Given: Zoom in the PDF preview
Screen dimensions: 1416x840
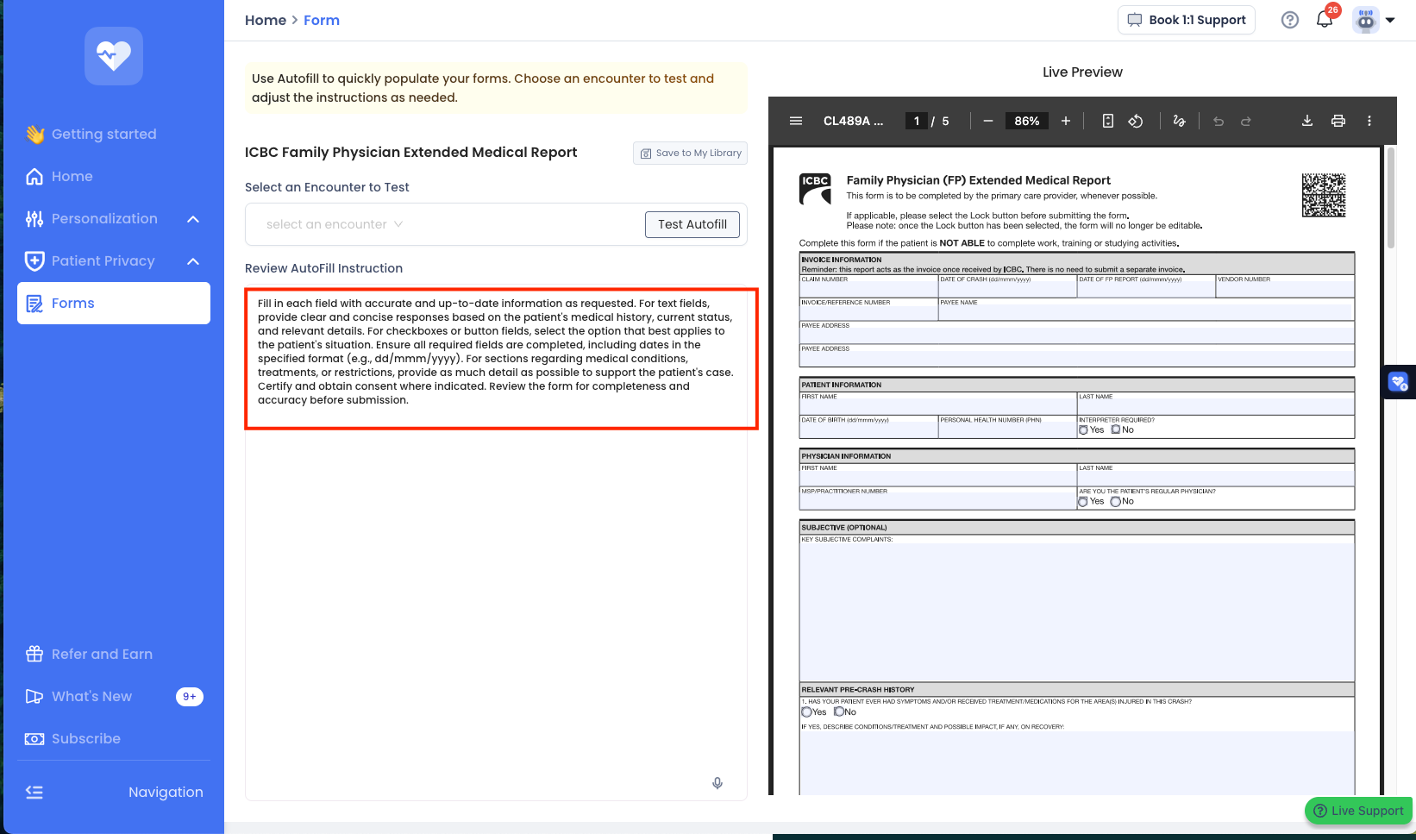Looking at the screenshot, I should click(x=1066, y=121).
